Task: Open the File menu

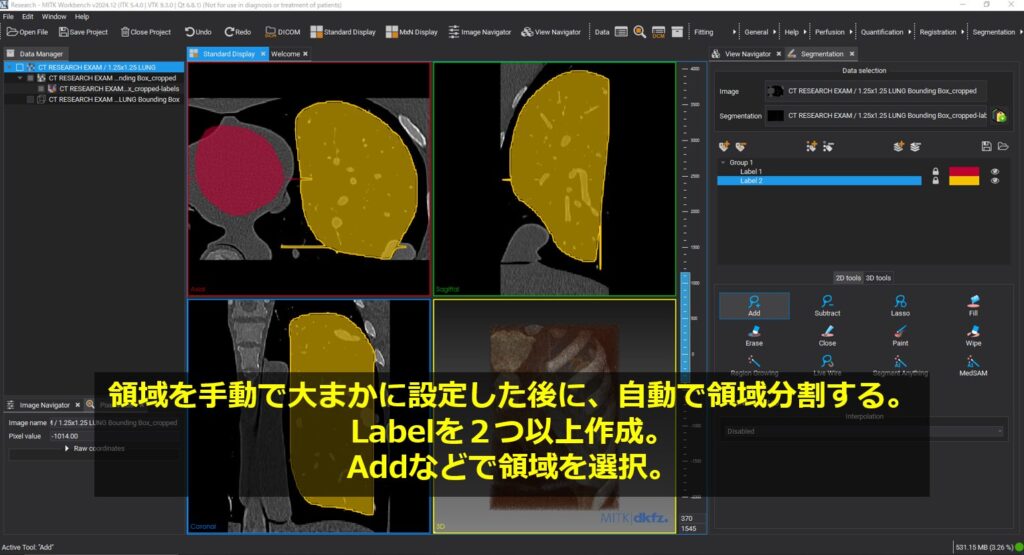Action: [8, 16]
